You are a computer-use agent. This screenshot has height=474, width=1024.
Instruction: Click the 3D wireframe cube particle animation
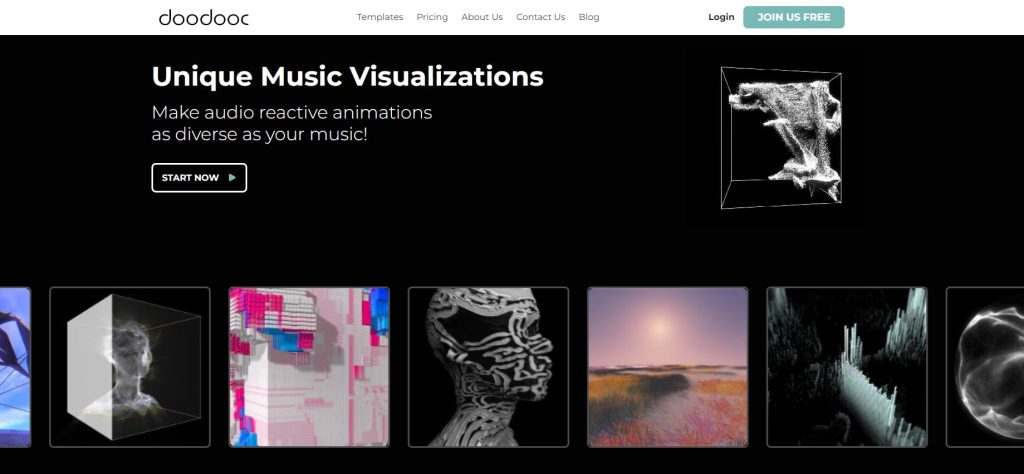point(781,137)
